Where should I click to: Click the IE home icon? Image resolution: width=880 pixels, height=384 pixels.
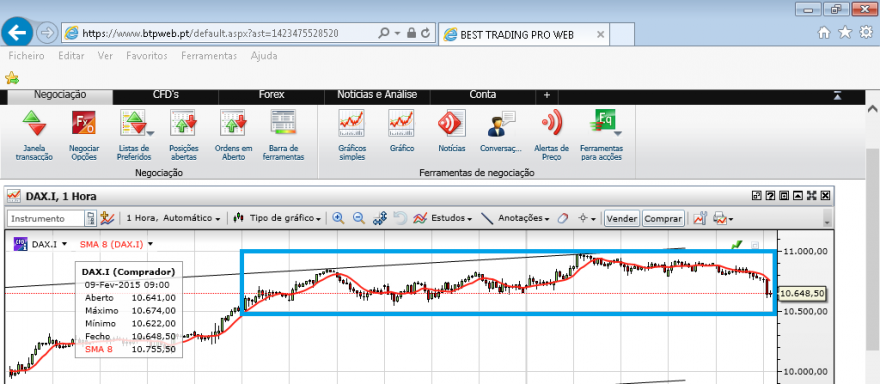tap(824, 33)
